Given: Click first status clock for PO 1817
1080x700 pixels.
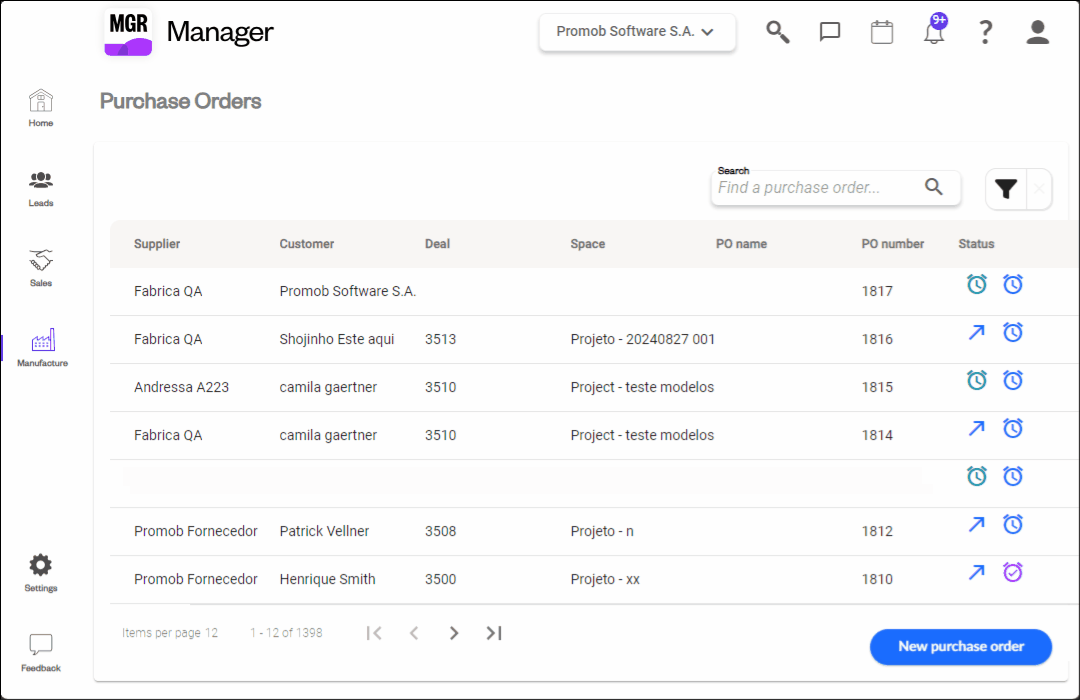Looking at the screenshot, I should [977, 284].
